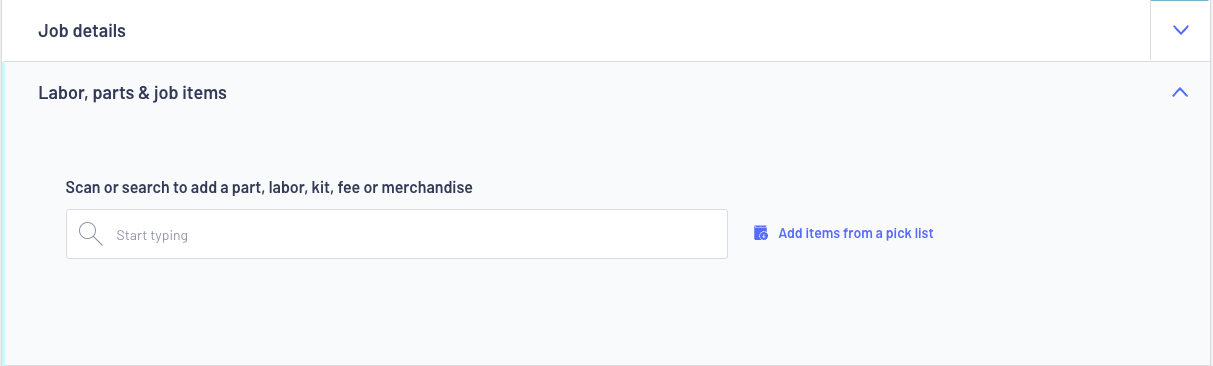The height and width of the screenshot is (366, 1213).
Task: Click the Job details heading text
Action: 82,31
